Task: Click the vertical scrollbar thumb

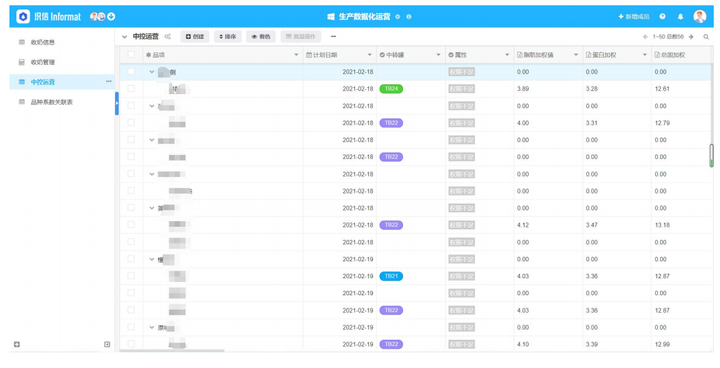Action: [x=711, y=155]
